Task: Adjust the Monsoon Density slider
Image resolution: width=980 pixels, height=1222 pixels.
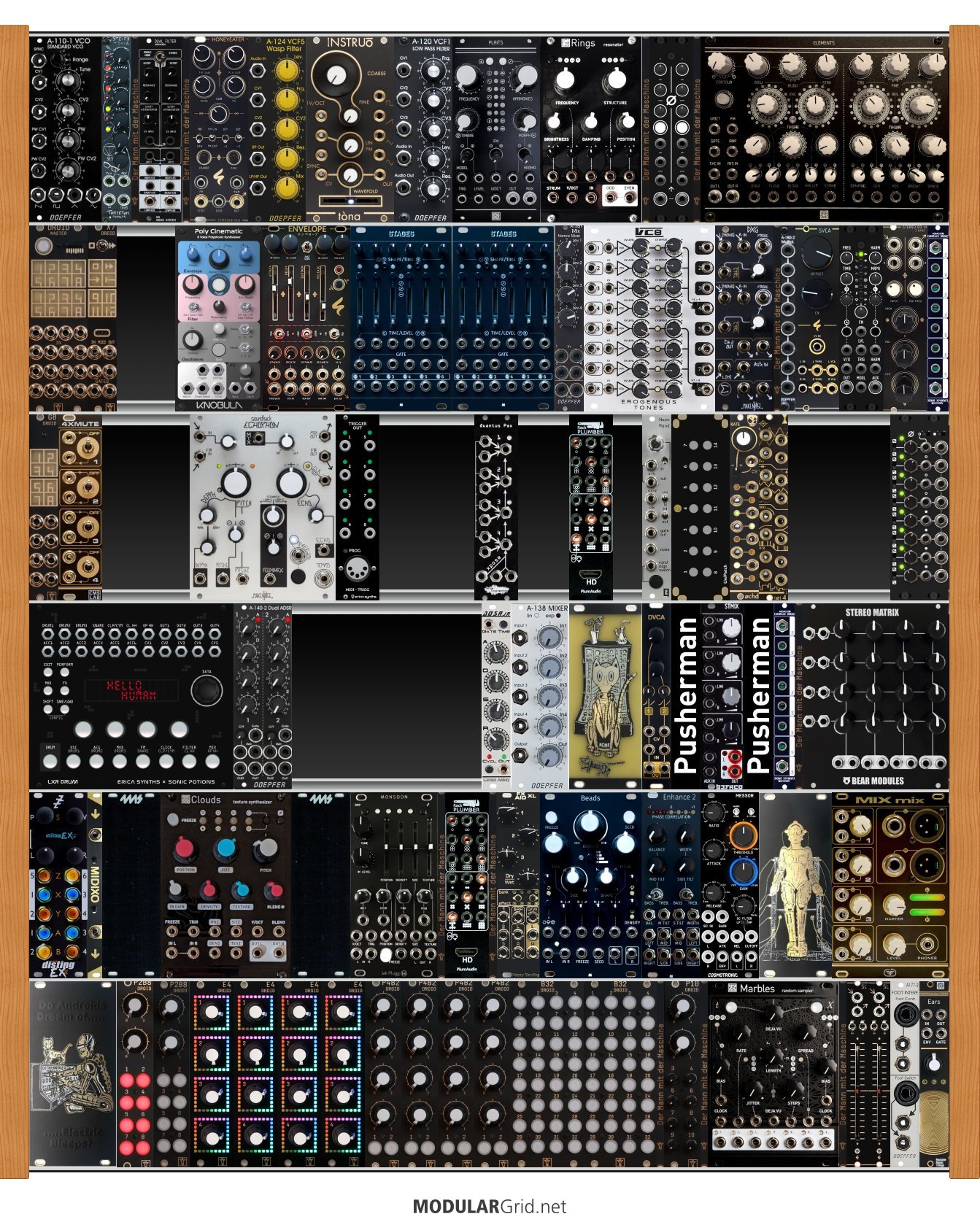Action: (x=401, y=846)
